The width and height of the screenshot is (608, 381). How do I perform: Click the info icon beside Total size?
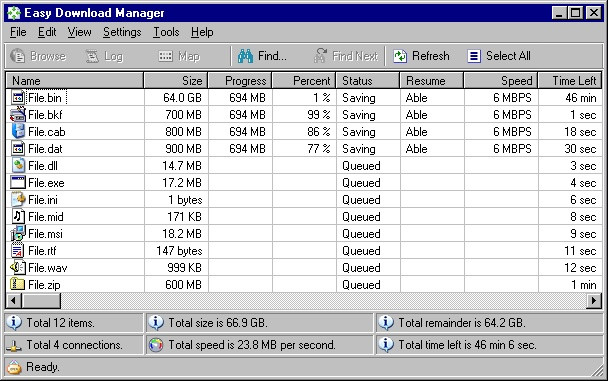(156, 322)
